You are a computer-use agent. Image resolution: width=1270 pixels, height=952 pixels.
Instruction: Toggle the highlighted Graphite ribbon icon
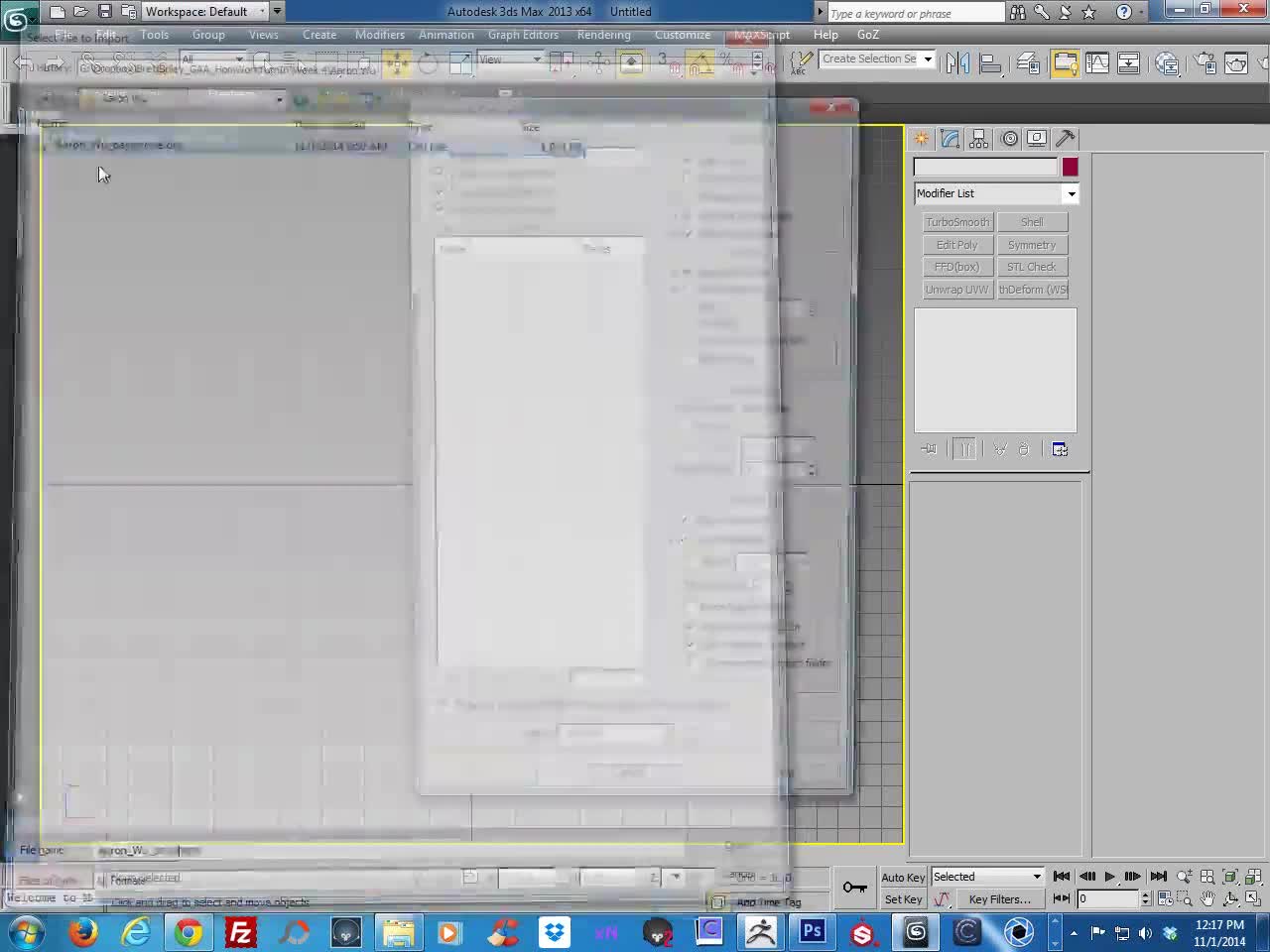(x=1065, y=63)
